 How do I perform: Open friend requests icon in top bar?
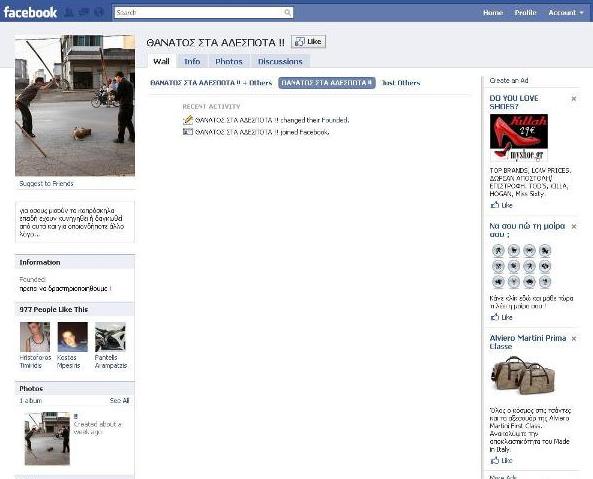point(68,12)
